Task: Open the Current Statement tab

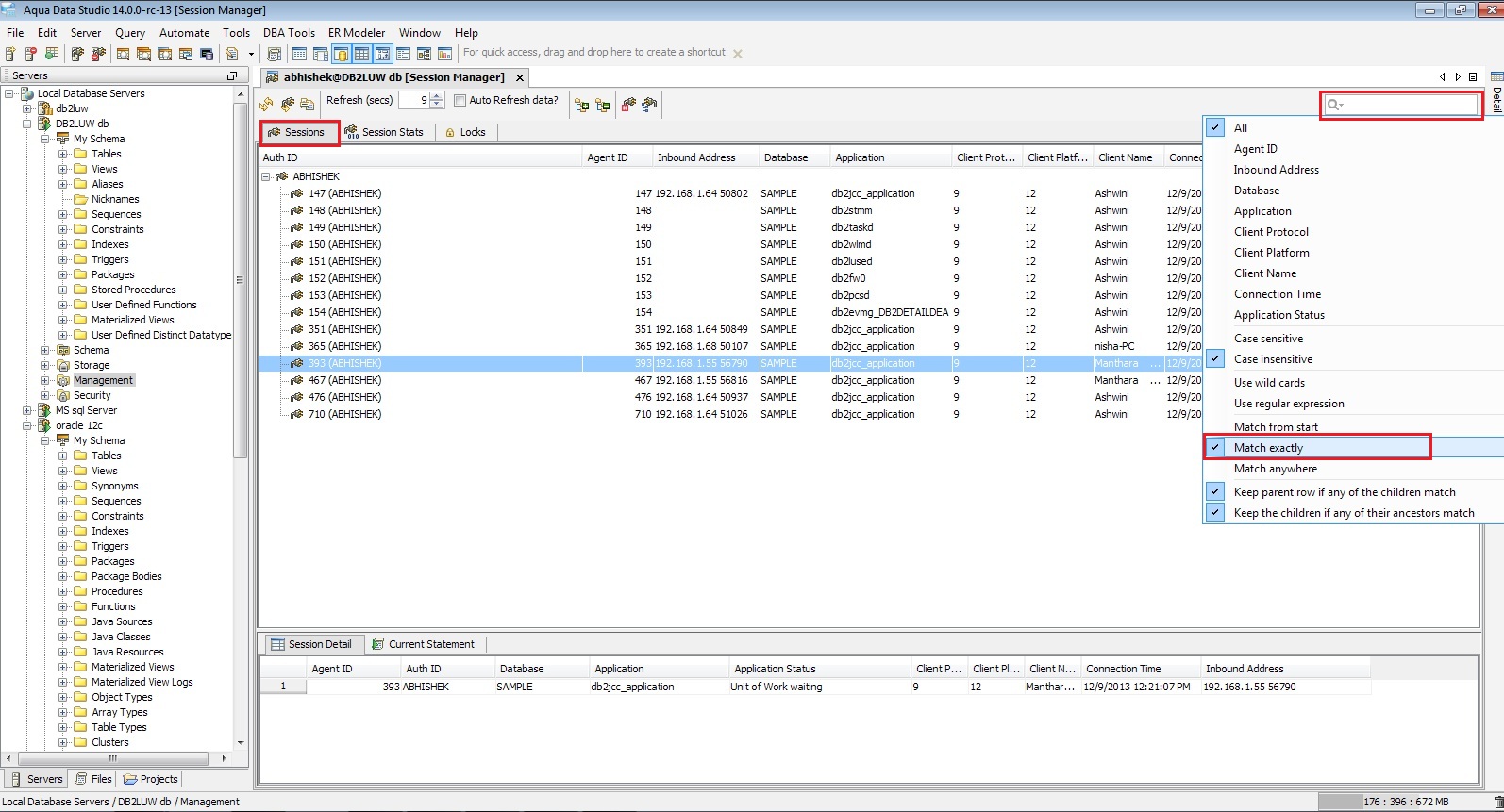Action: pyautogui.click(x=423, y=644)
